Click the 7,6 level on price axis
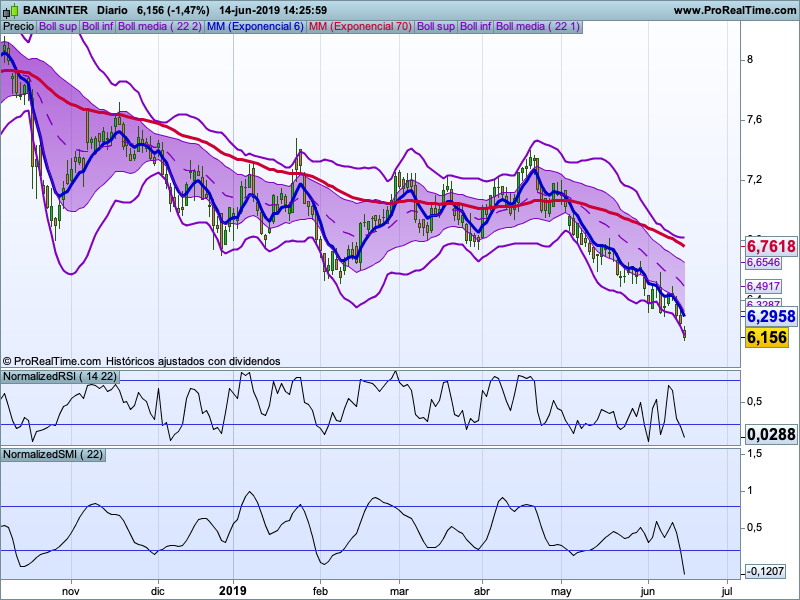 tap(755, 119)
